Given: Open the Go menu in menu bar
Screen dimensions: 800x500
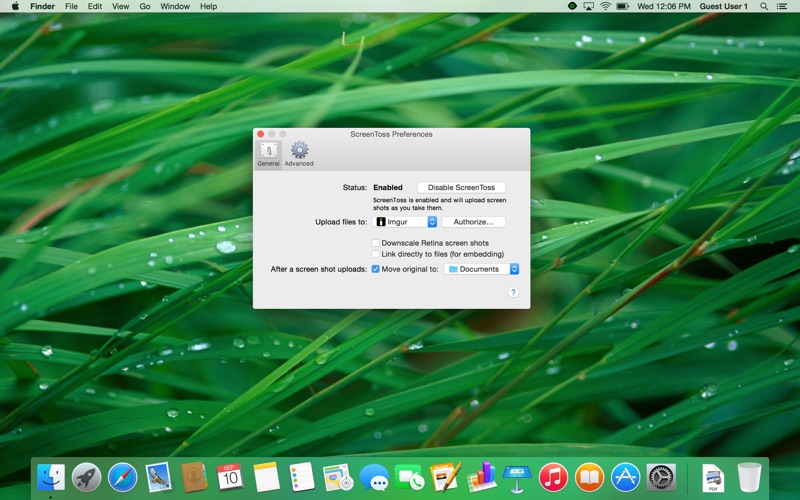Looking at the screenshot, I should (x=145, y=6).
